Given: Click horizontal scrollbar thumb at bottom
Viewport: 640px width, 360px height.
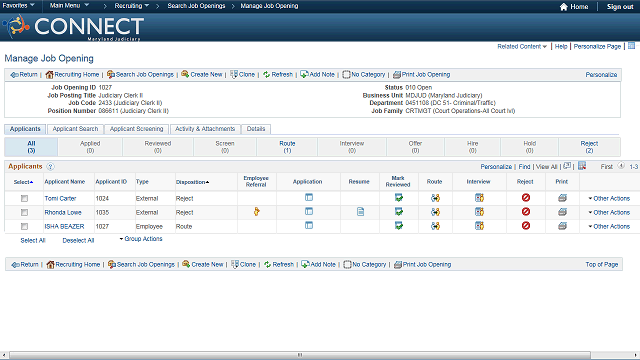Looking at the screenshot, I should [x=300, y=355].
